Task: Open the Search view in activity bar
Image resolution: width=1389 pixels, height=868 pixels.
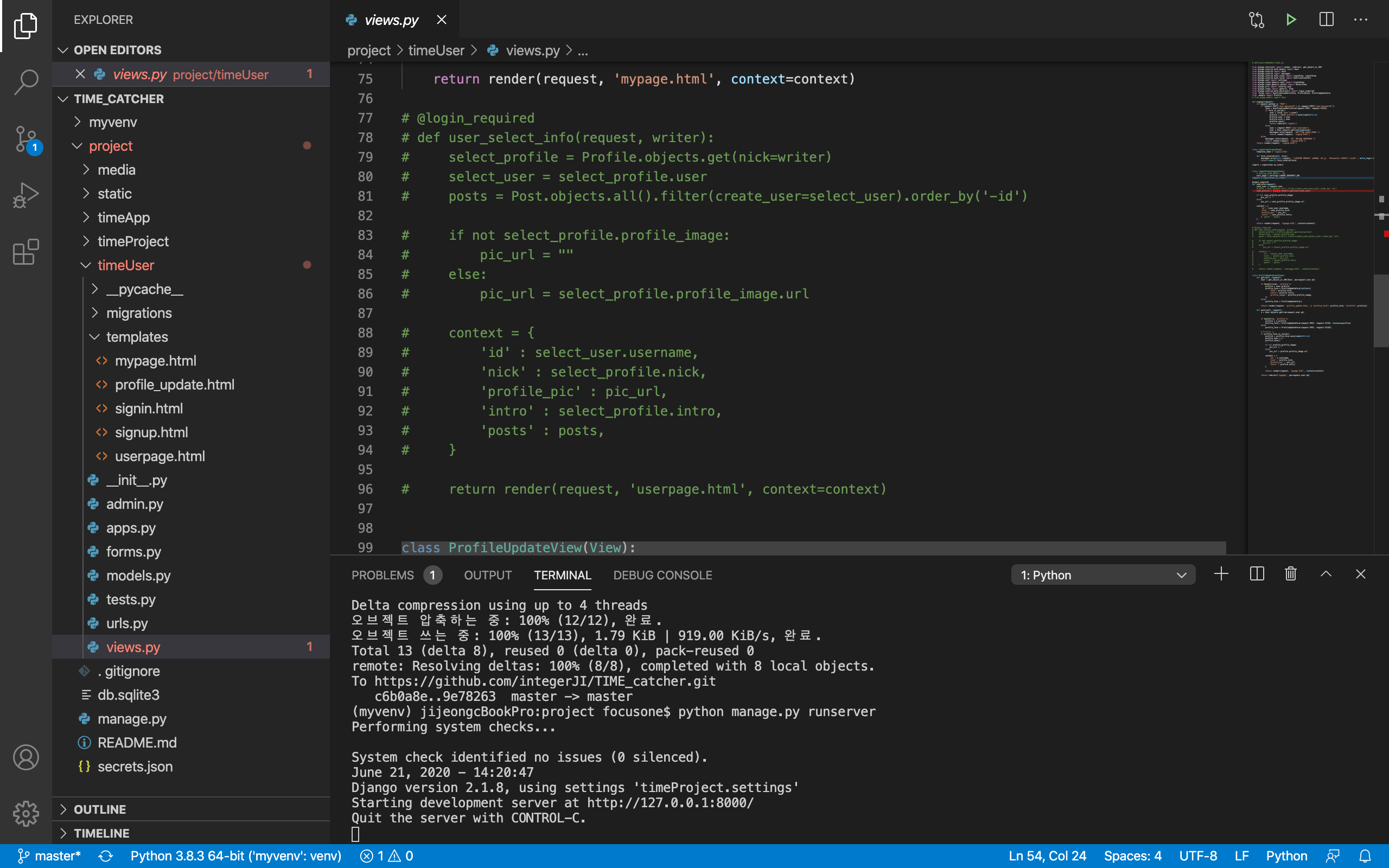Action: click(x=26, y=81)
